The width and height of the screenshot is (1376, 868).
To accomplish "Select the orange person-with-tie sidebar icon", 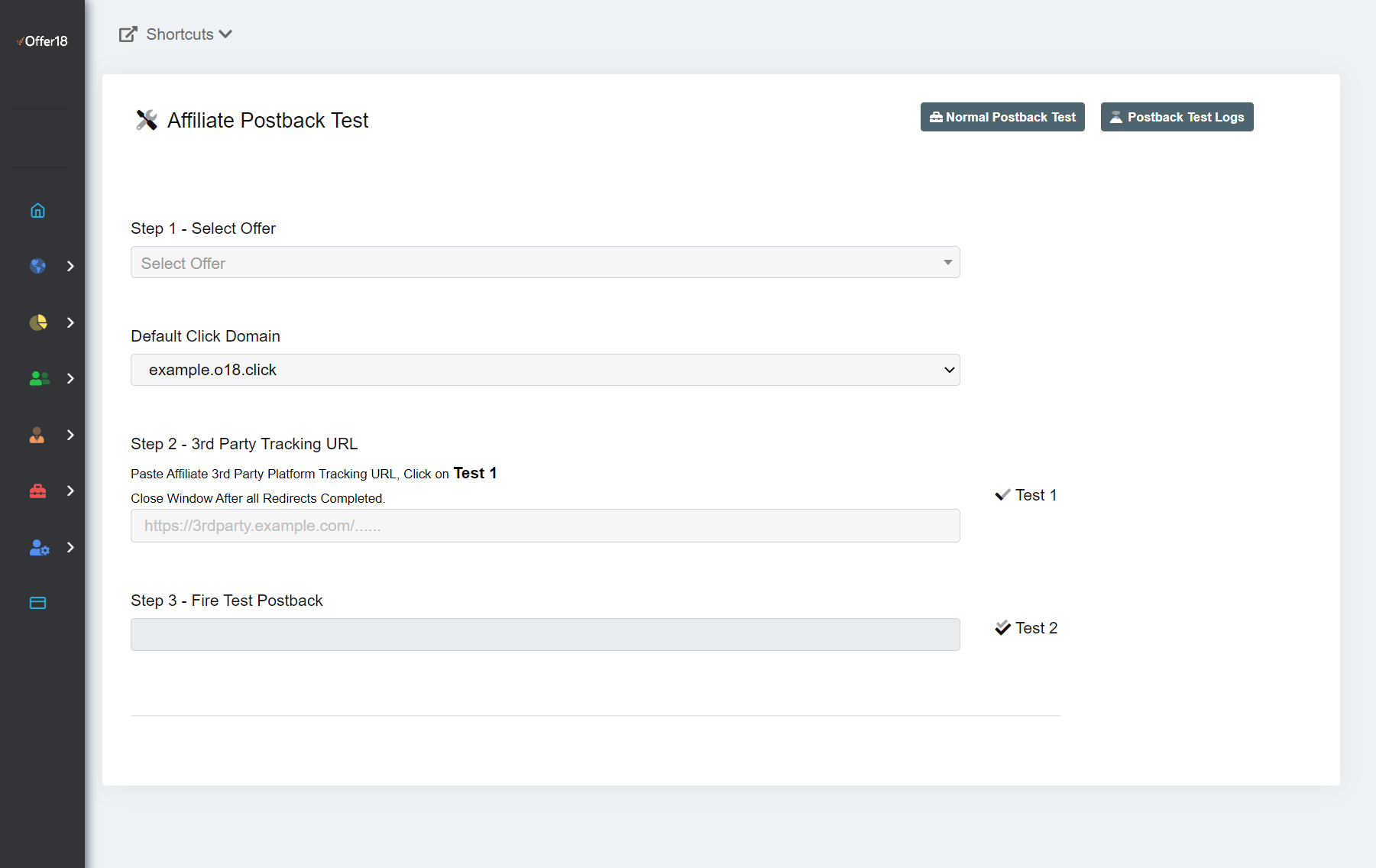I will [37, 435].
